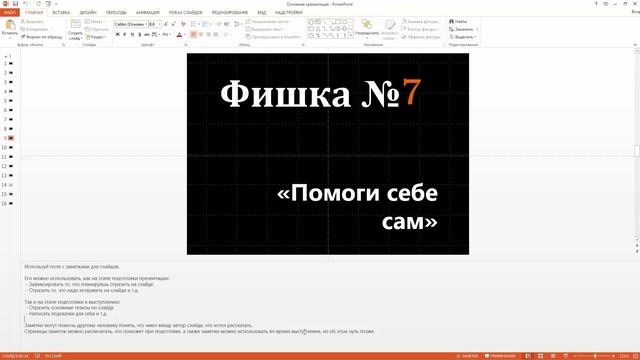Toggle strikethrough formatting

147,35
